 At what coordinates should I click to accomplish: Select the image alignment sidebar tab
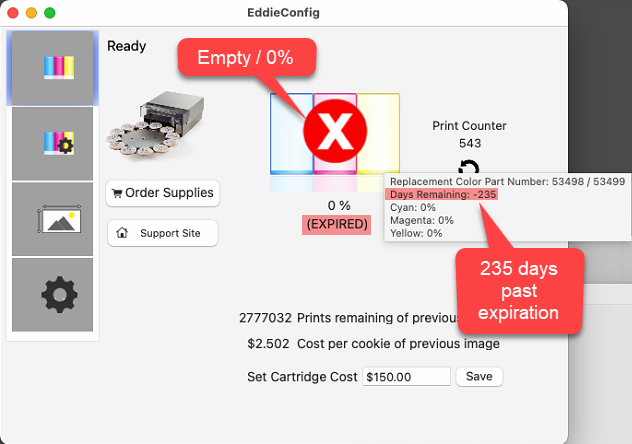[52, 219]
